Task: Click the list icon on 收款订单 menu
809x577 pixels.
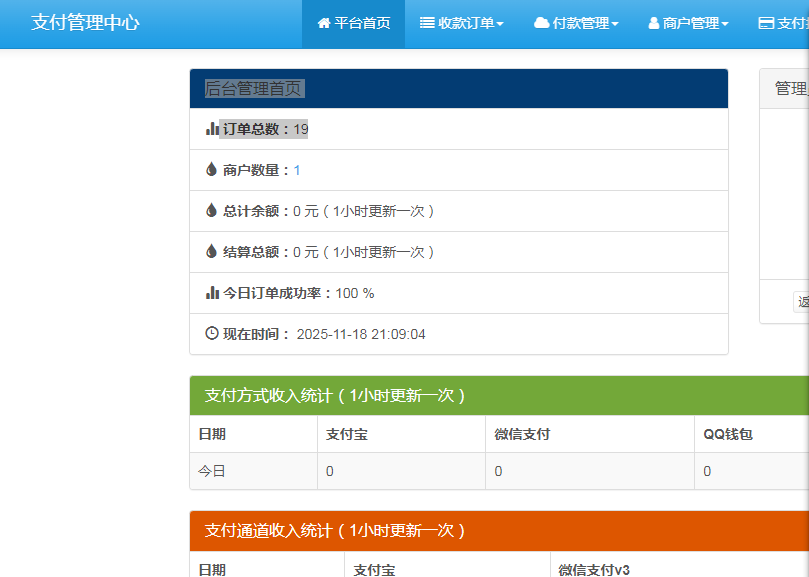Action: (x=425, y=23)
